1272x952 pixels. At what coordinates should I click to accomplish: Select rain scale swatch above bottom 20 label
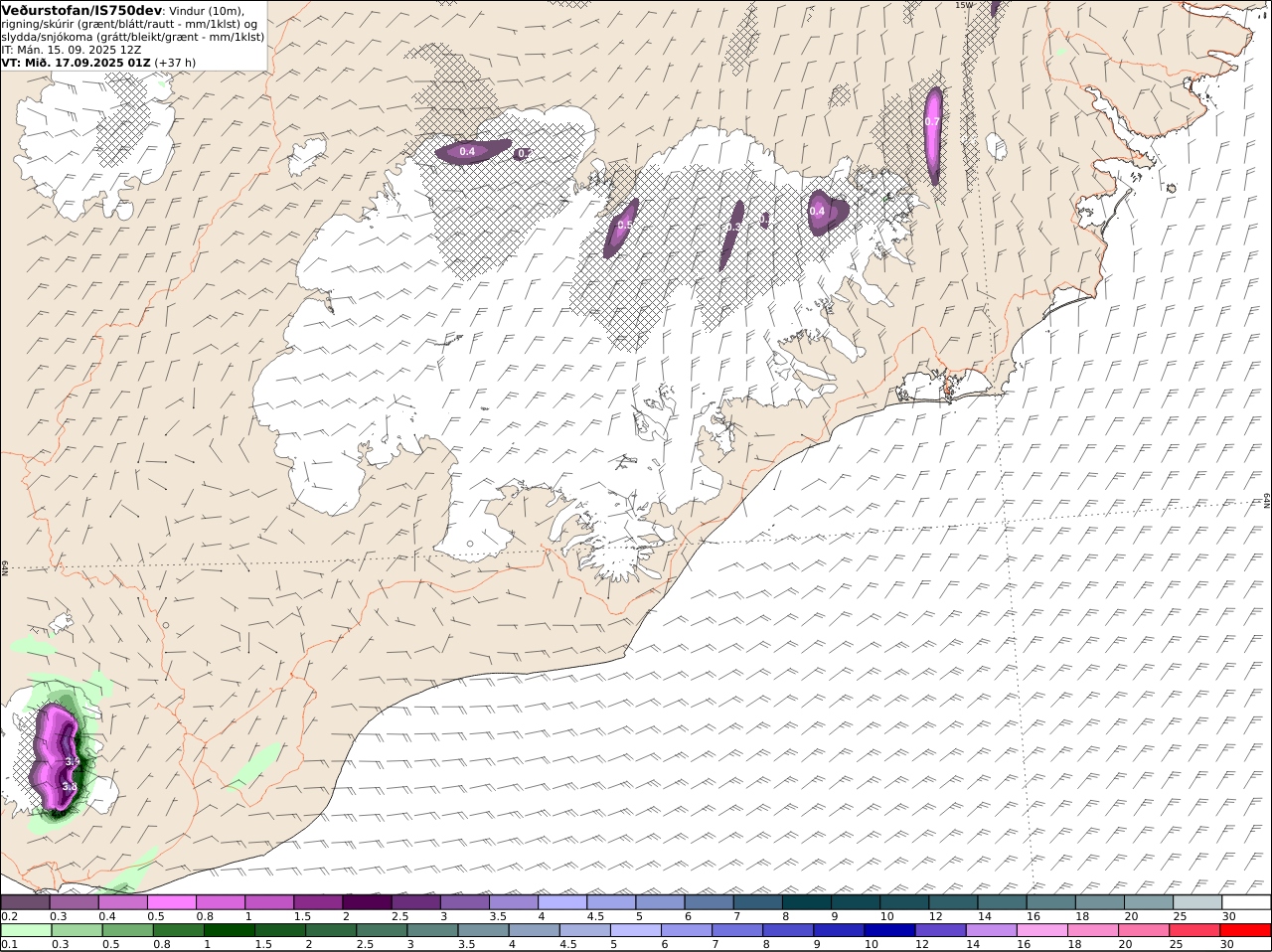(x=1143, y=930)
